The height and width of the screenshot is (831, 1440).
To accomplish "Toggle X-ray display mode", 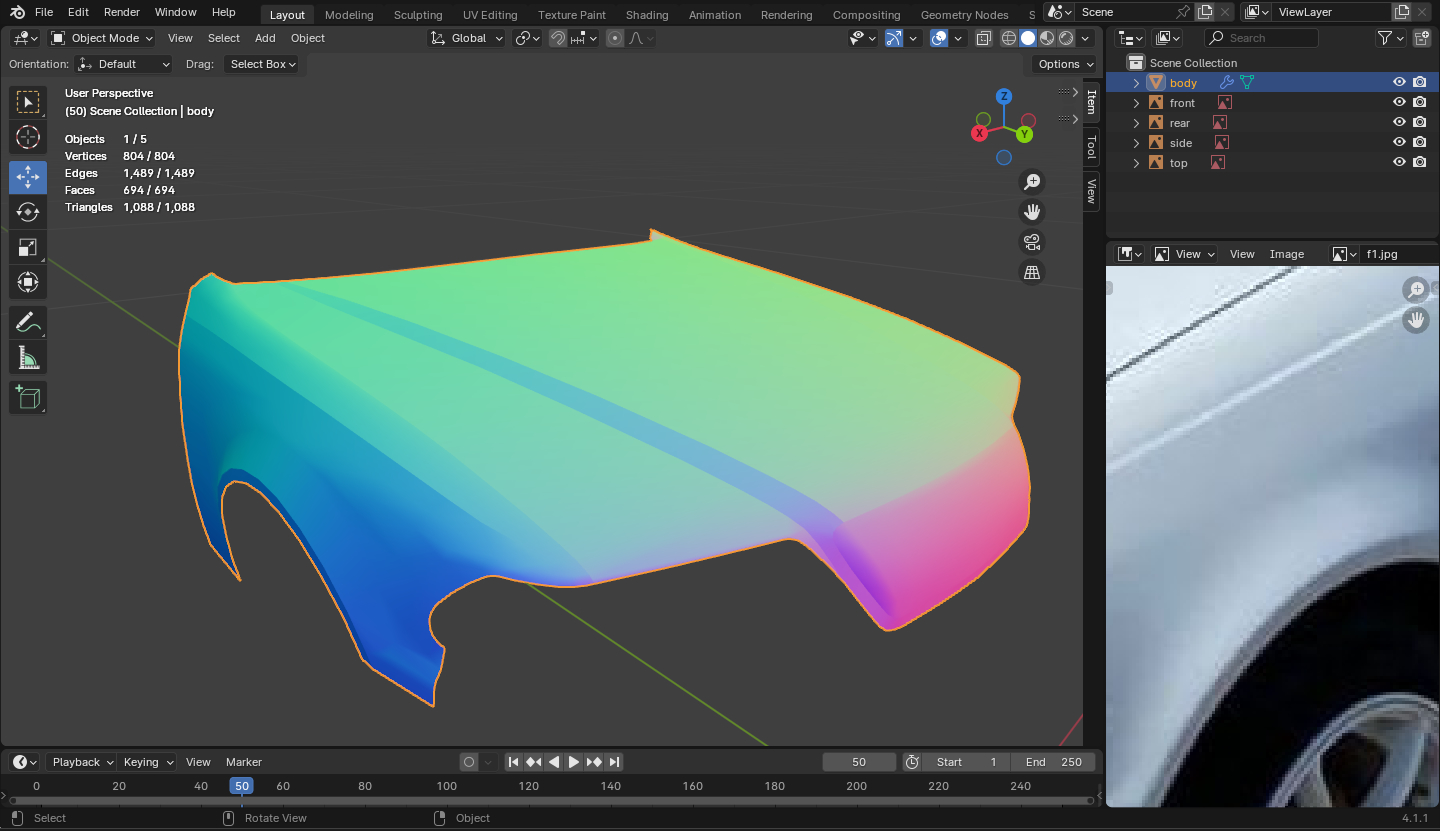I will pos(984,38).
